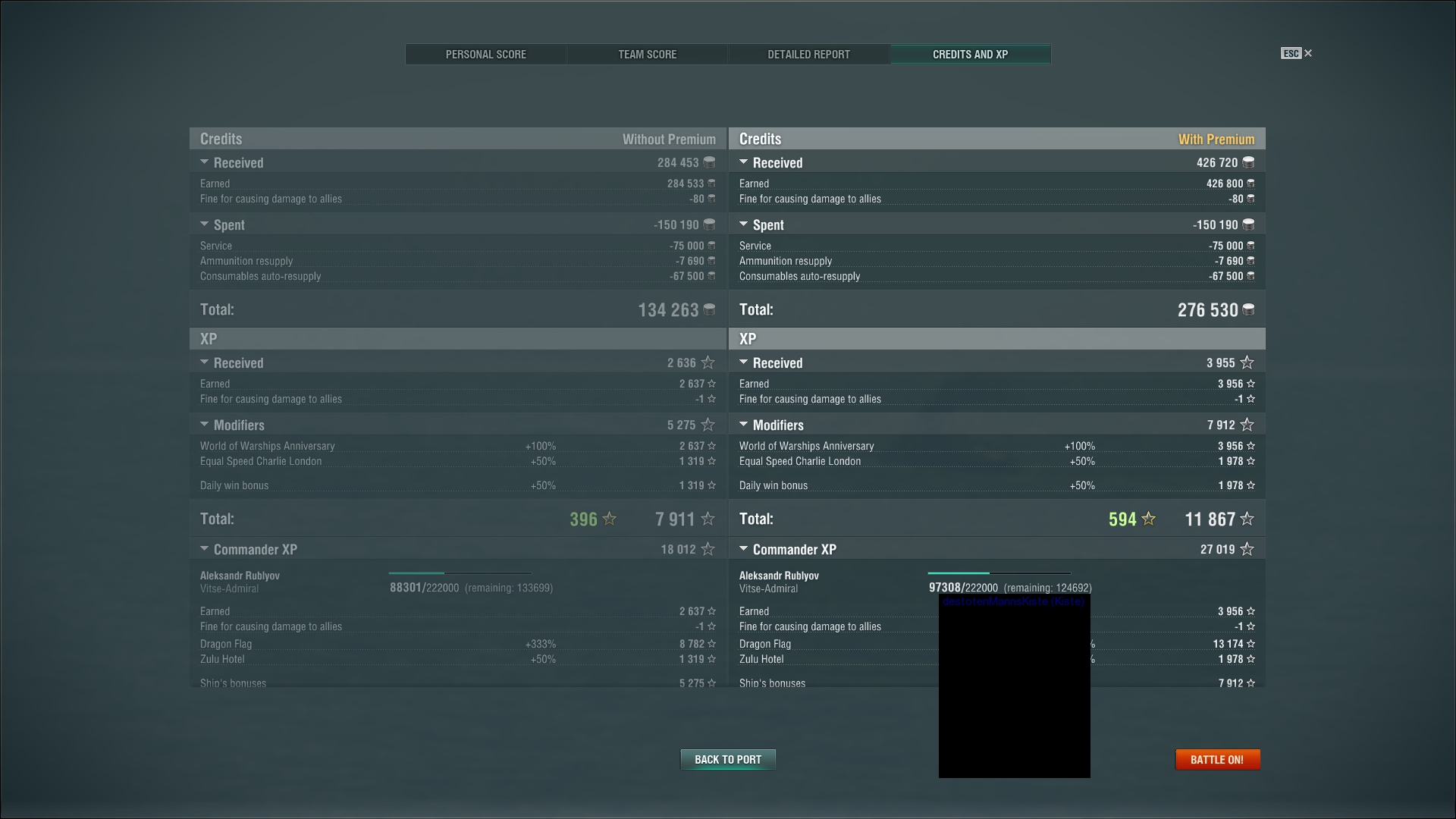The width and height of the screenshot is (1456, 819).
Task: Collapse Credits Spent section with premium
Action: pos(743,224)
